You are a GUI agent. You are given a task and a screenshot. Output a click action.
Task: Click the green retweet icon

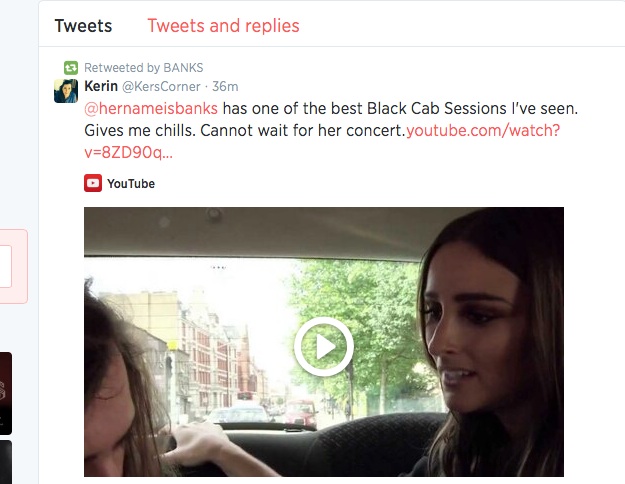(x=71, y=68)
